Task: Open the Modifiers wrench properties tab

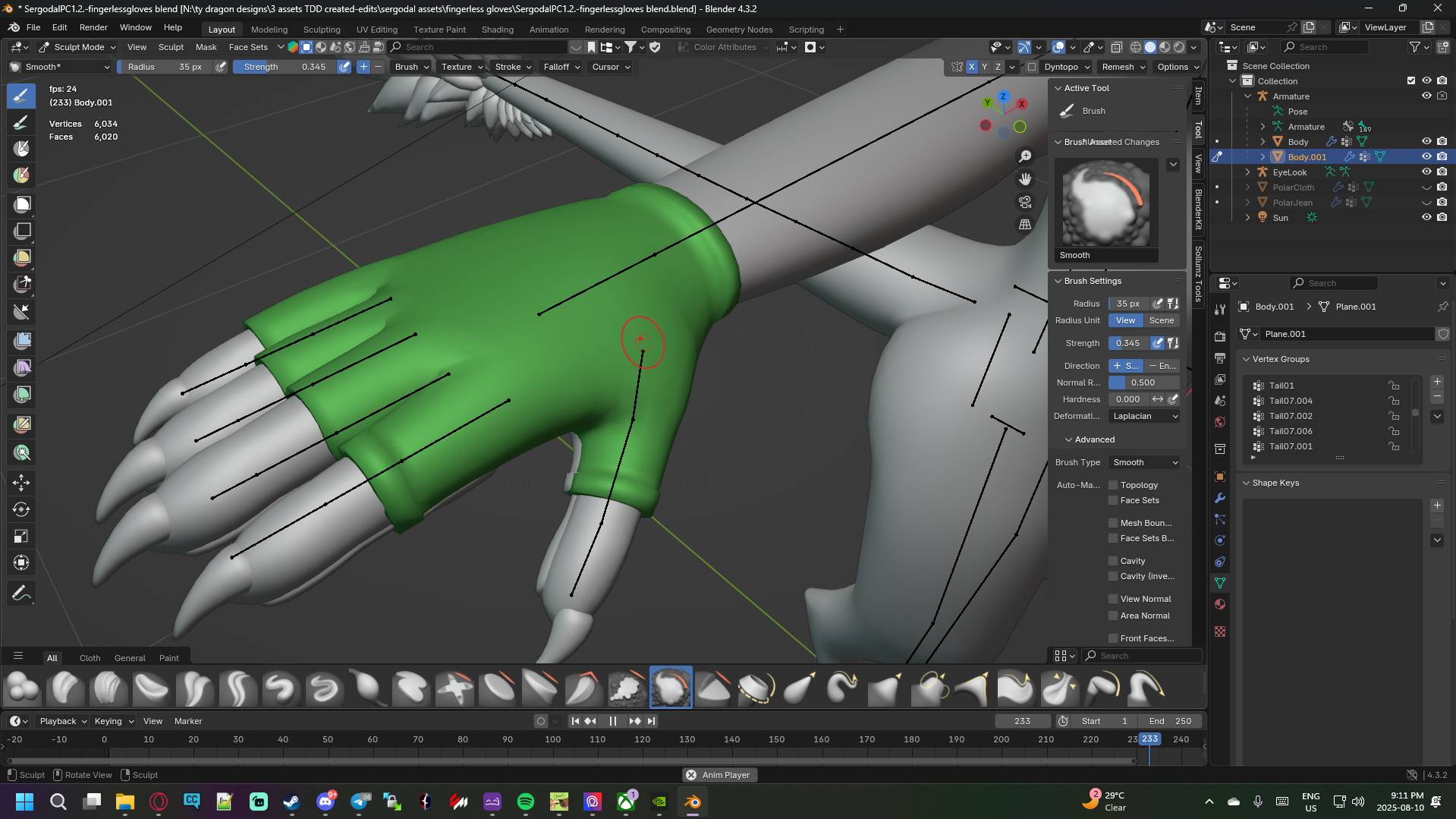Action: coord(1220,498)
